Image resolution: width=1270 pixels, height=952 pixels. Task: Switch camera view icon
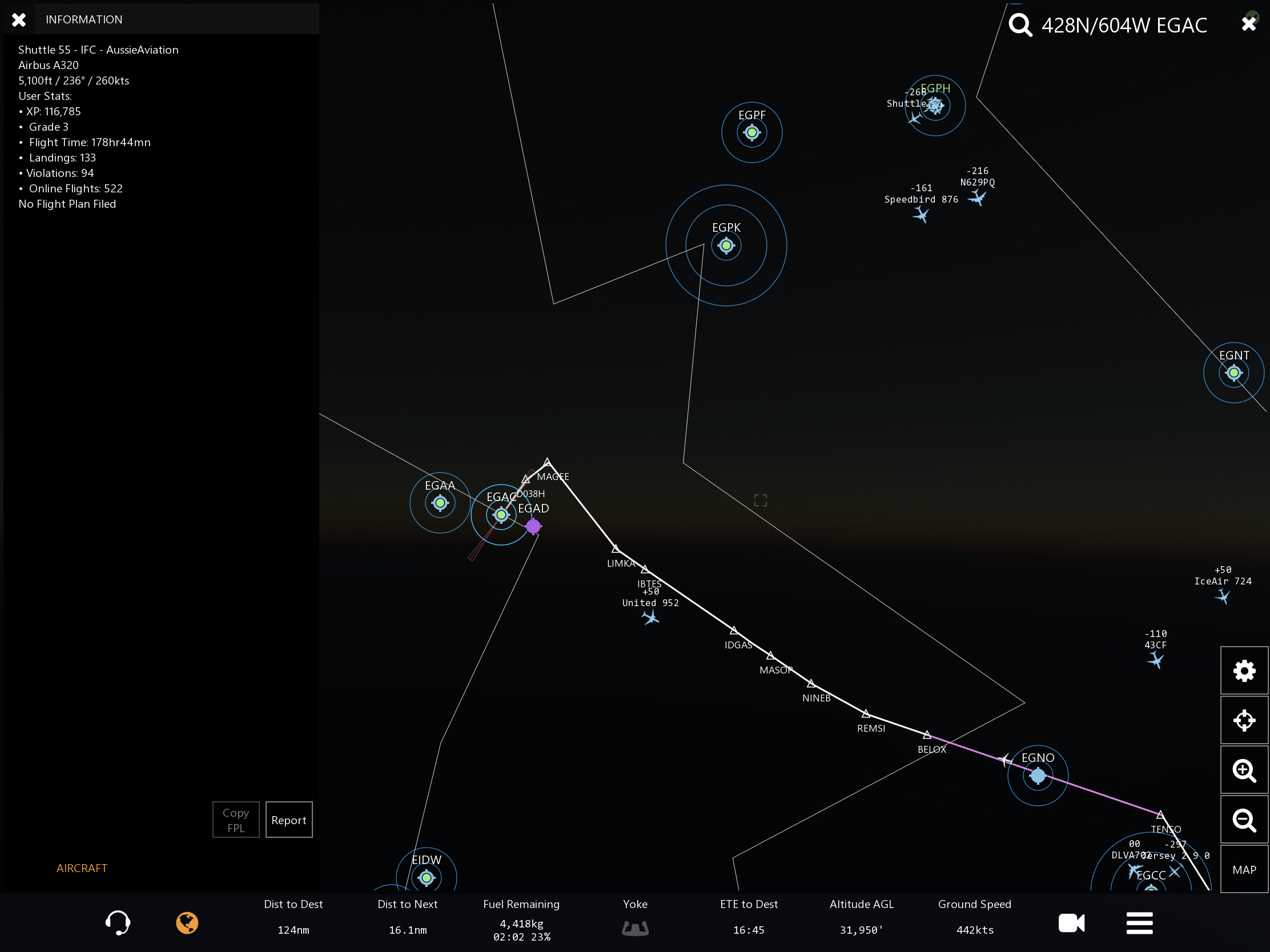1071,923
